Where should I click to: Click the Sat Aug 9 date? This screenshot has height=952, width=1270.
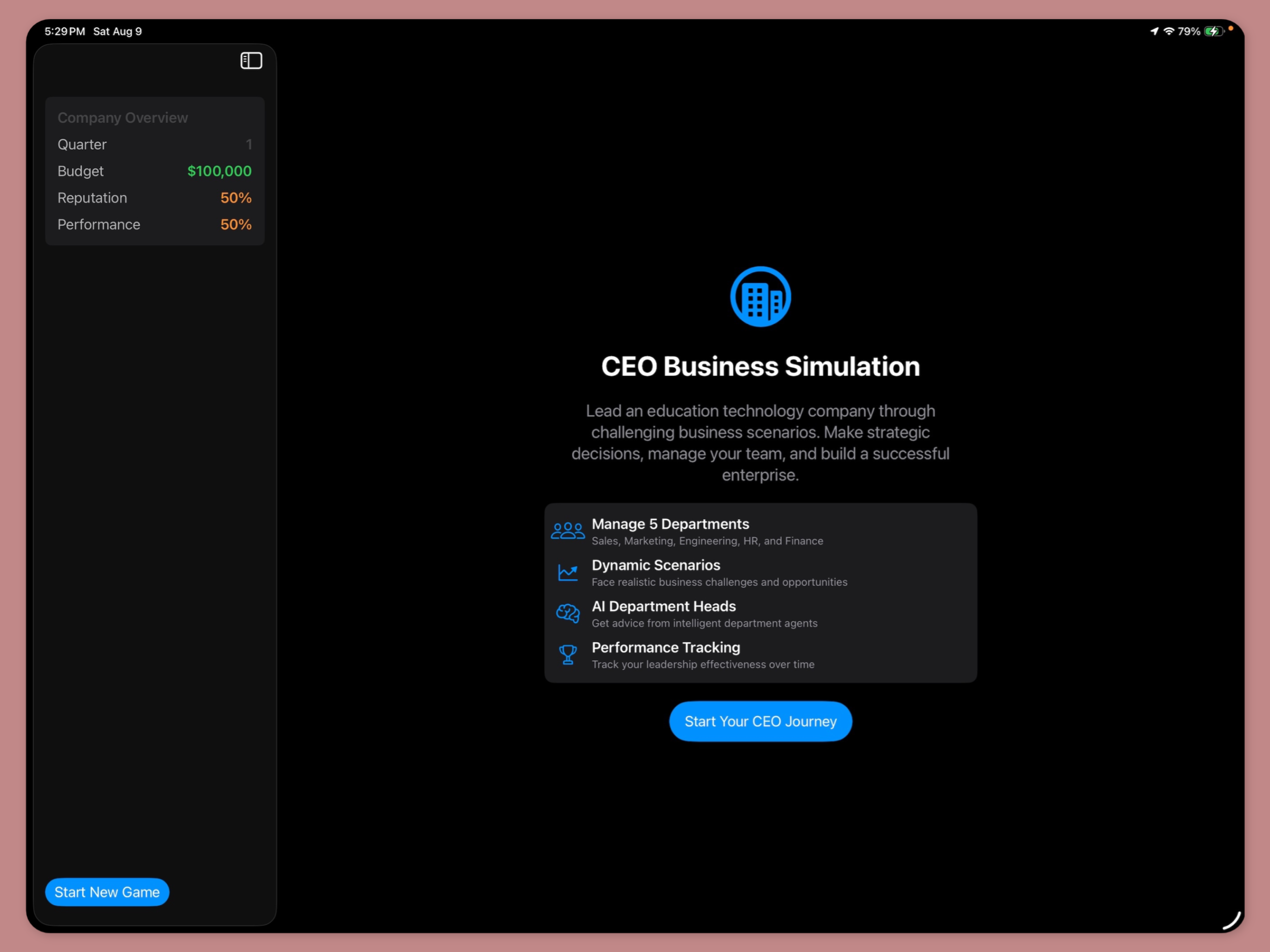click(118, 32)
